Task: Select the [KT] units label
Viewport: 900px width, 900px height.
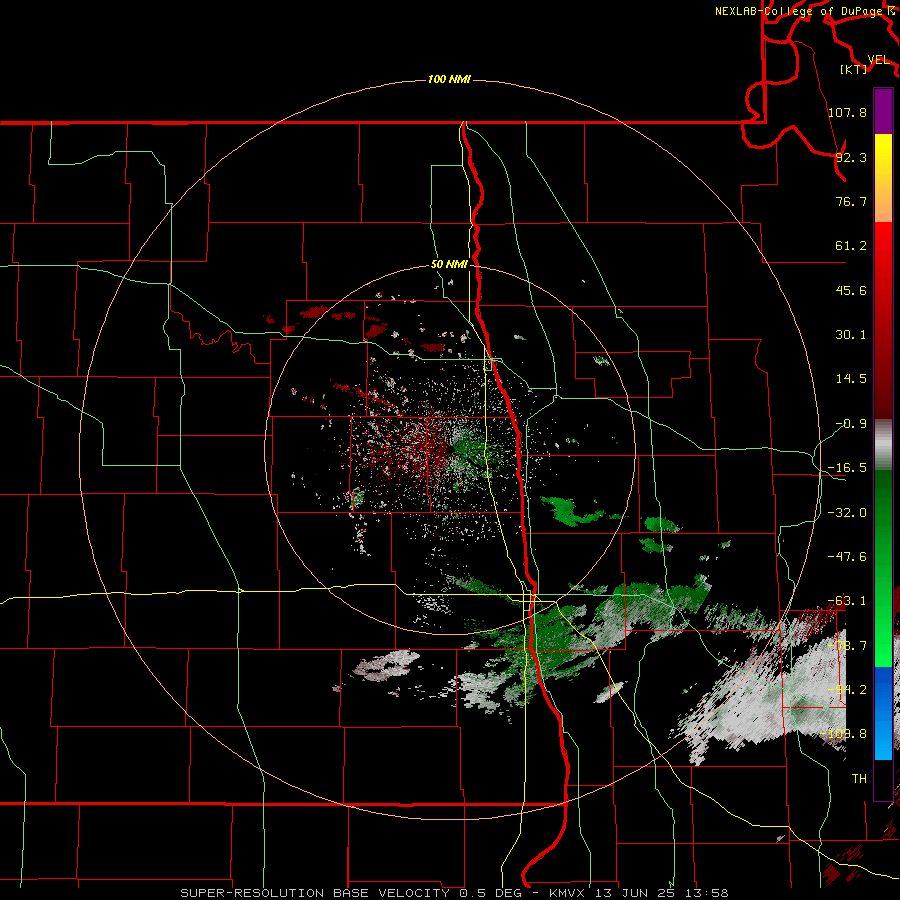Action: (853, 69)
